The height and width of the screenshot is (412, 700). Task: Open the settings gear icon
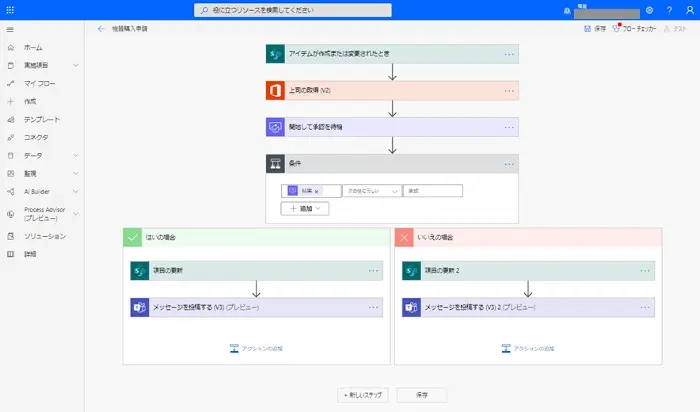point(649,10)
